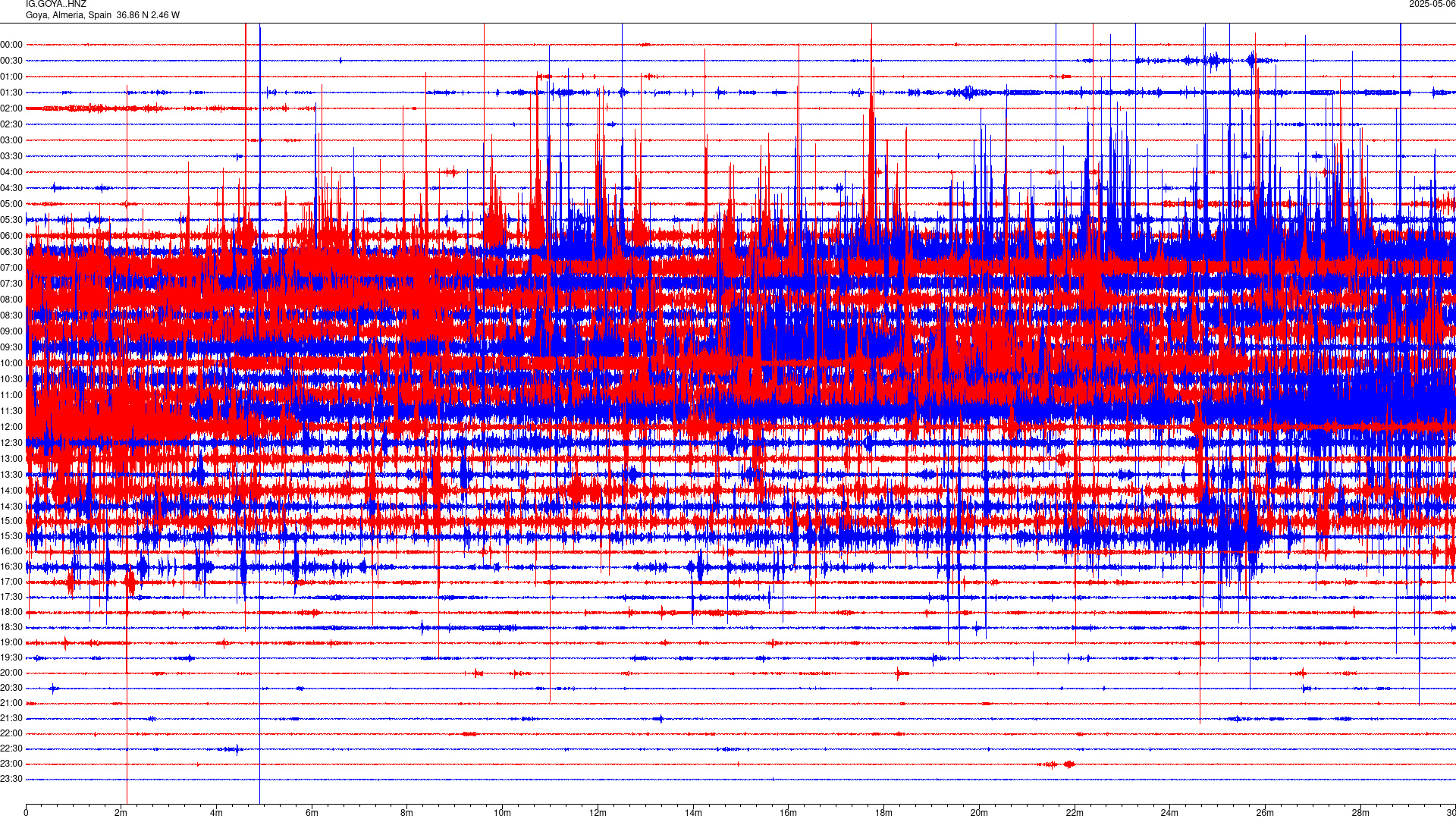This screenshot has height=819, width=1456.
Task: Click the 14:30 time row label
Action: tap(11, 507)
